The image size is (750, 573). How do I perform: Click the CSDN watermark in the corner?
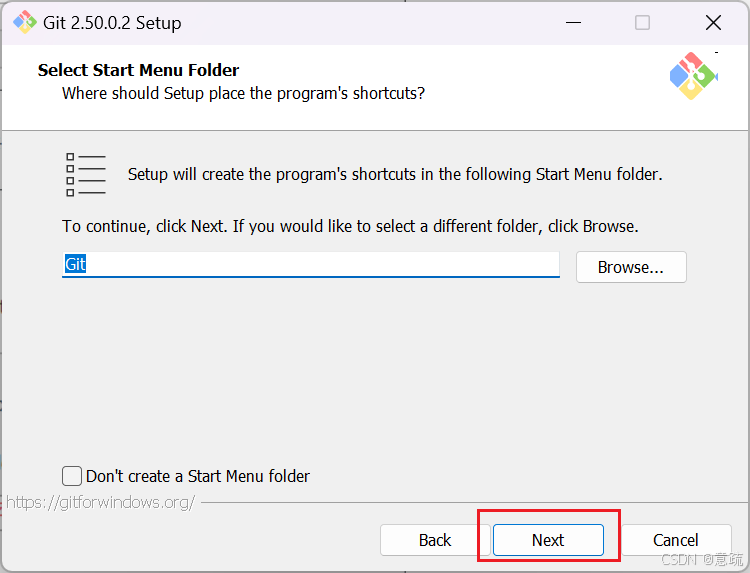[700, 561]
